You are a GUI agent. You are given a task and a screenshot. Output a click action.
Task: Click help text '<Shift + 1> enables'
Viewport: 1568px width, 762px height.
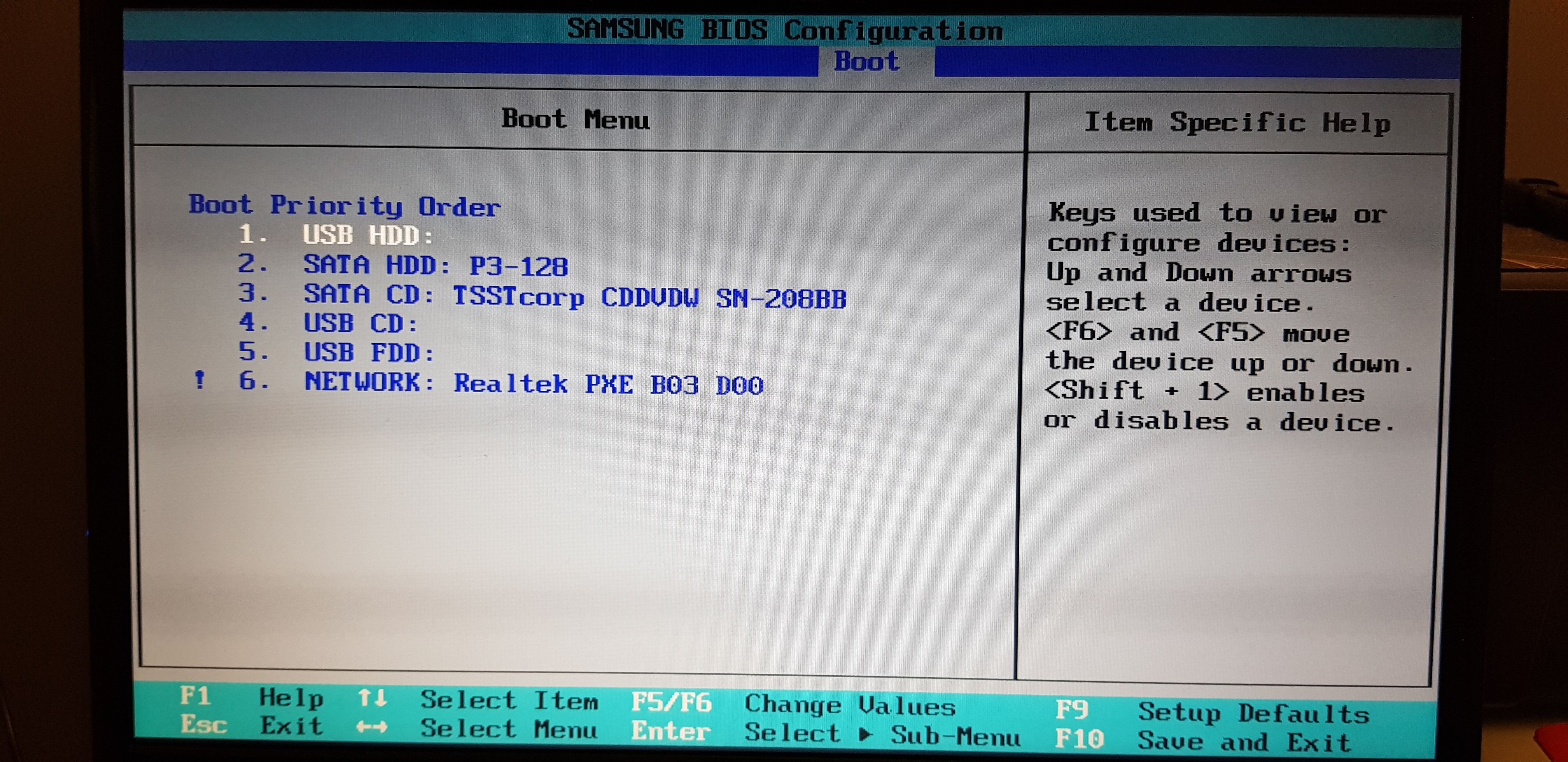click(1205, 391)
